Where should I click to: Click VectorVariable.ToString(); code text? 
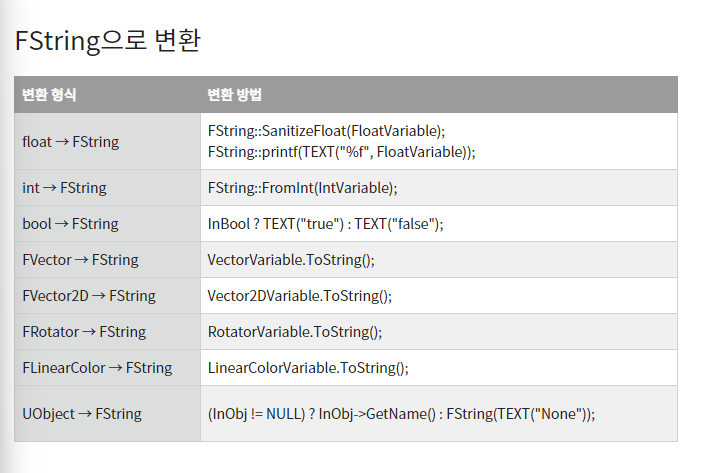291,260
